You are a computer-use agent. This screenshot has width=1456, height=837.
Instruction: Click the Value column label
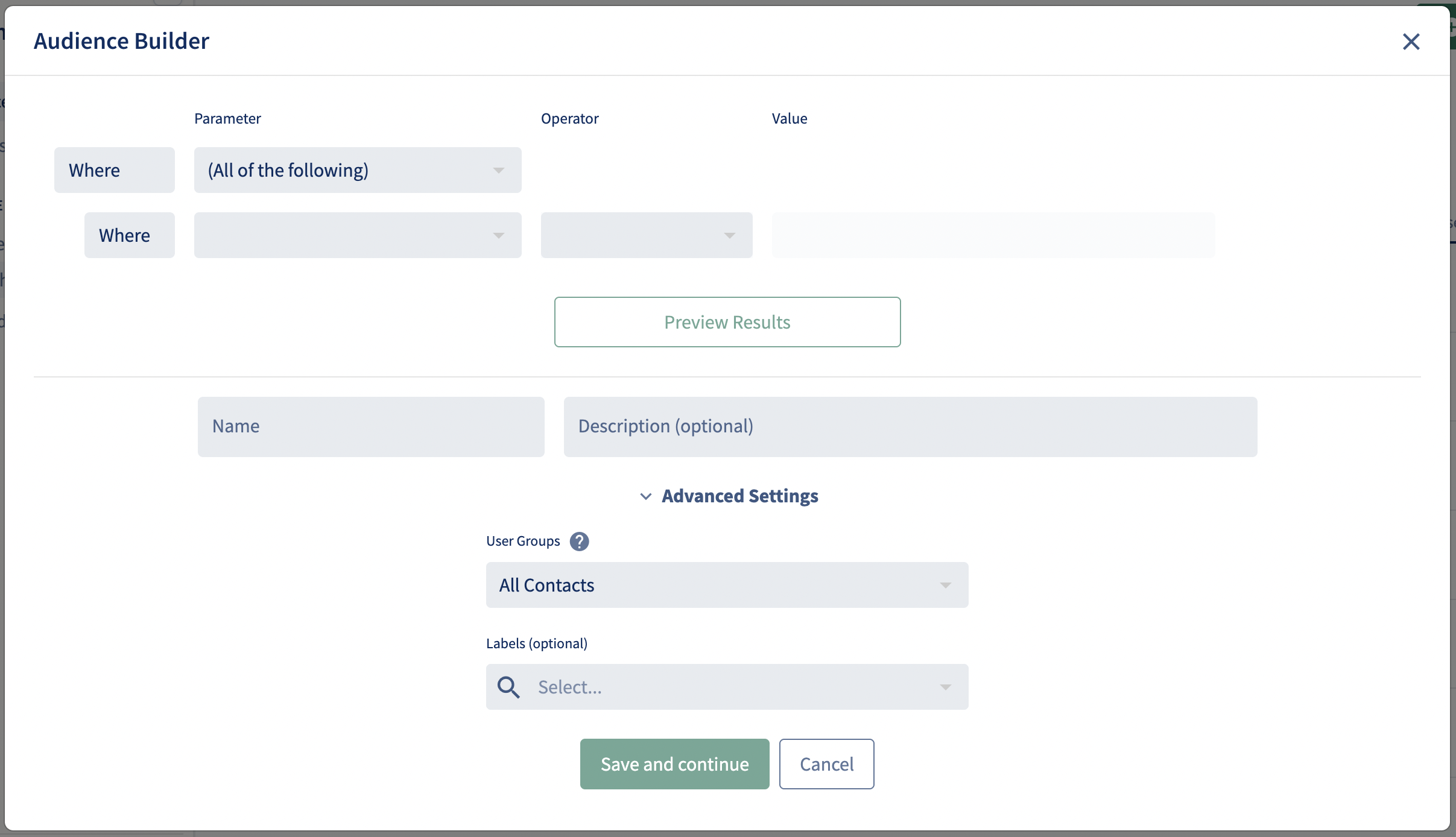click(x=790, y=118)
